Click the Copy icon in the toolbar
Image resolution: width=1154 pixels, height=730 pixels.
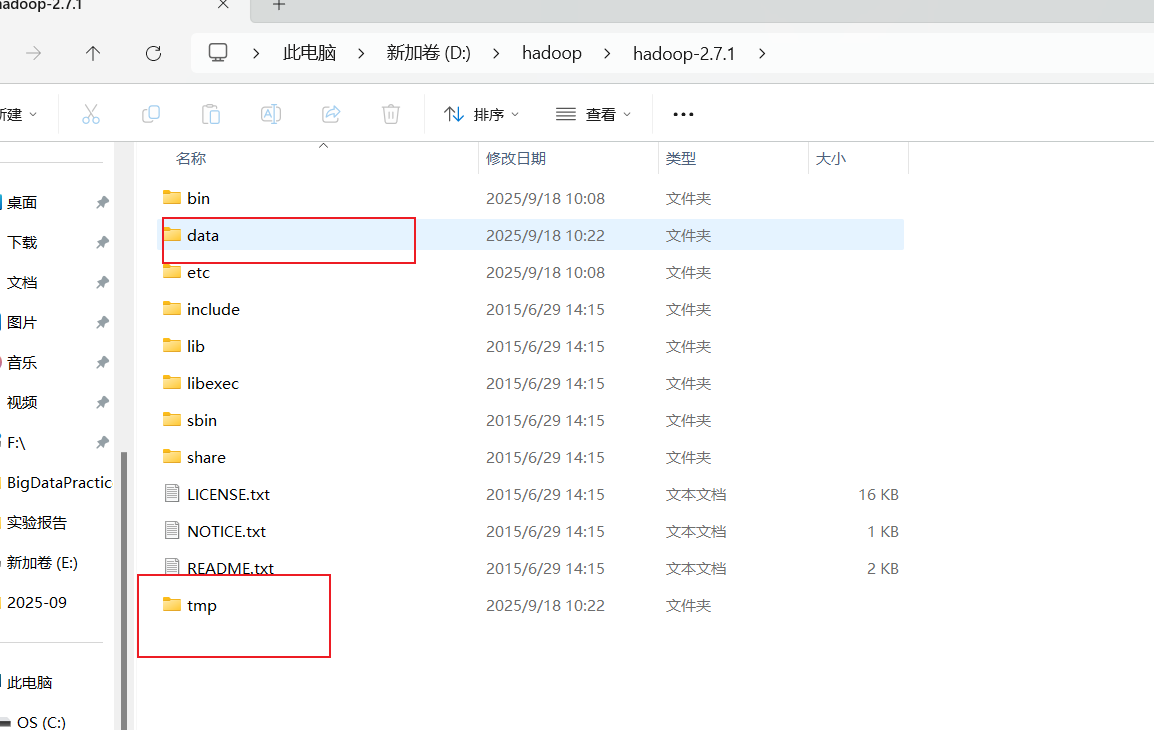151,113
